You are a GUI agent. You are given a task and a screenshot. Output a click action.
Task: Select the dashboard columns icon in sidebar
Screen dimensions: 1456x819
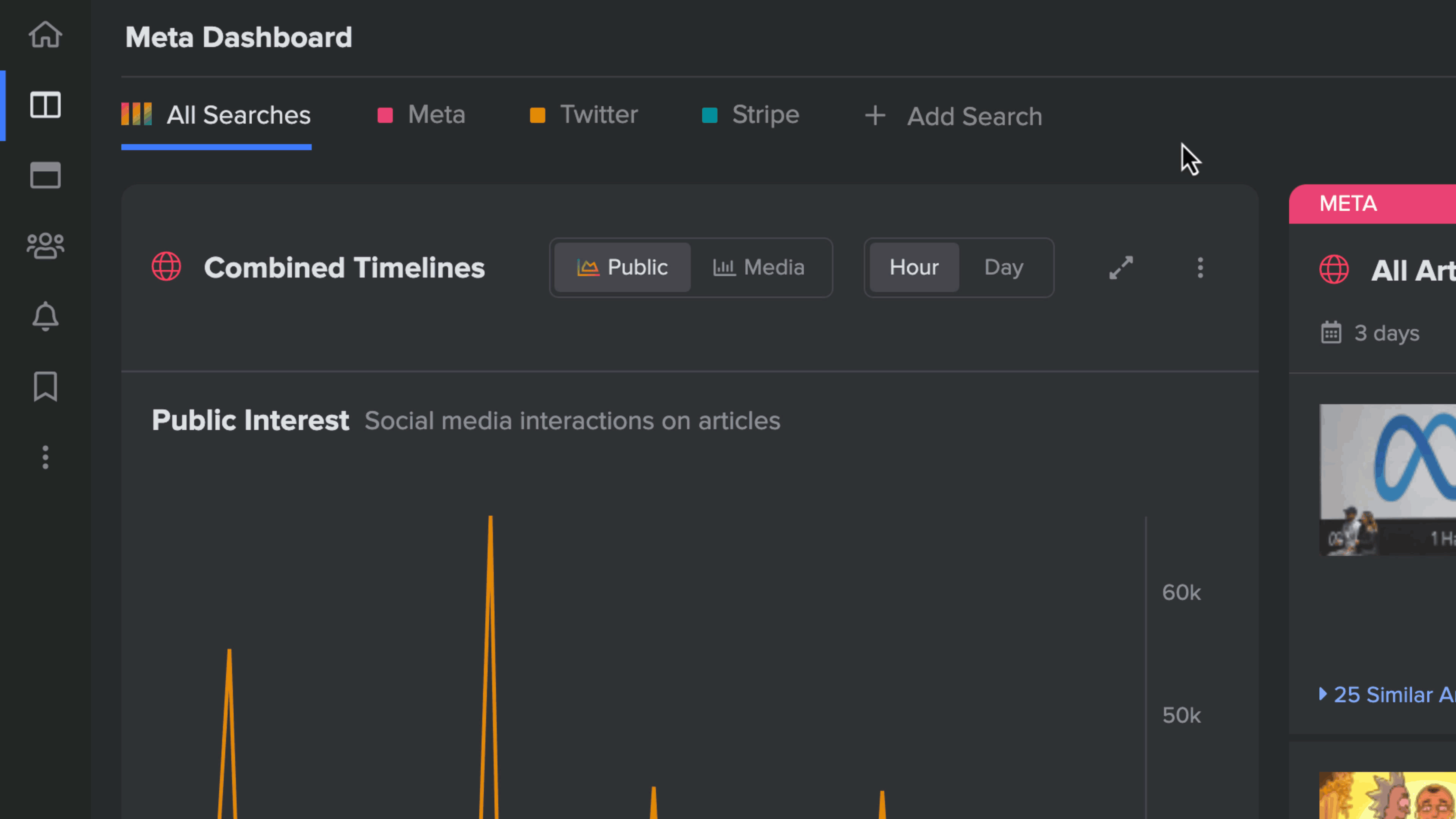pyautogui.click(x=45, y=105)
